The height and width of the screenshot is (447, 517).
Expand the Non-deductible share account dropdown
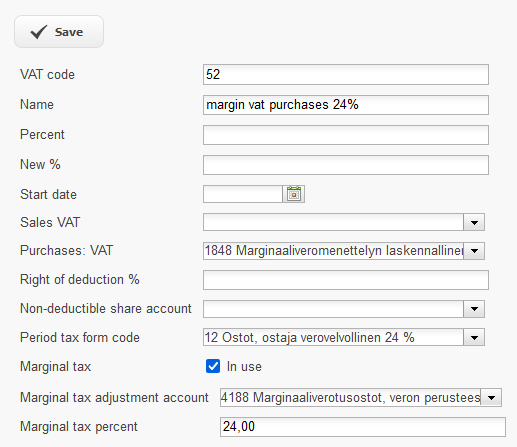coord(474,309)
